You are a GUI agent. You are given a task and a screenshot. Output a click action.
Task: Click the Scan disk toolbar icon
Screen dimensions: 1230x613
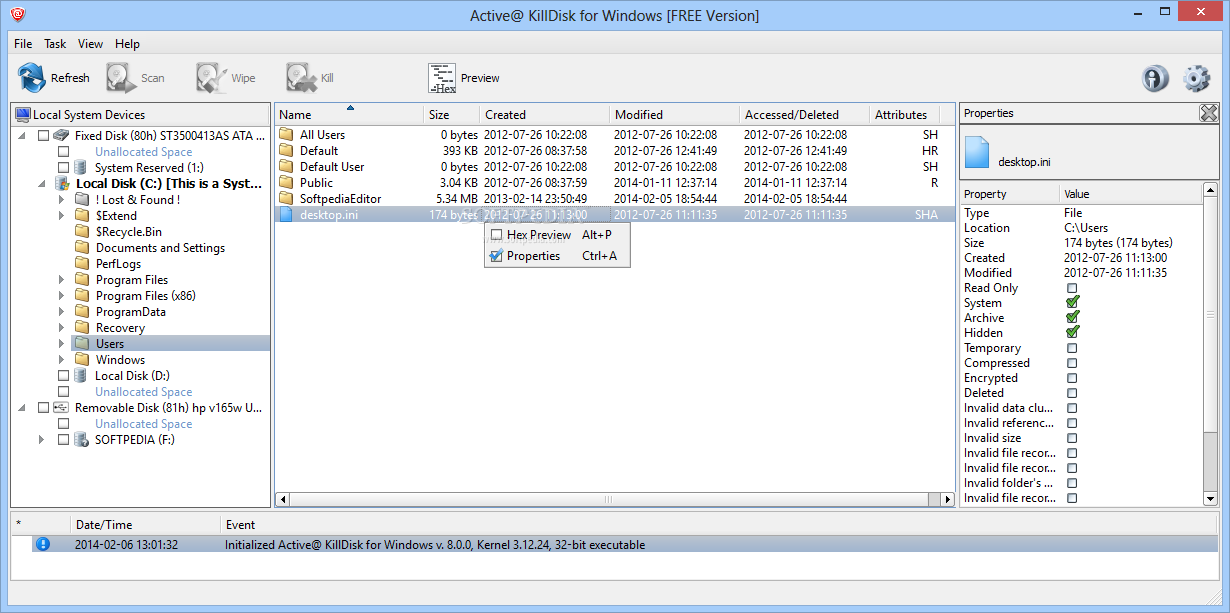pos(121,77)
